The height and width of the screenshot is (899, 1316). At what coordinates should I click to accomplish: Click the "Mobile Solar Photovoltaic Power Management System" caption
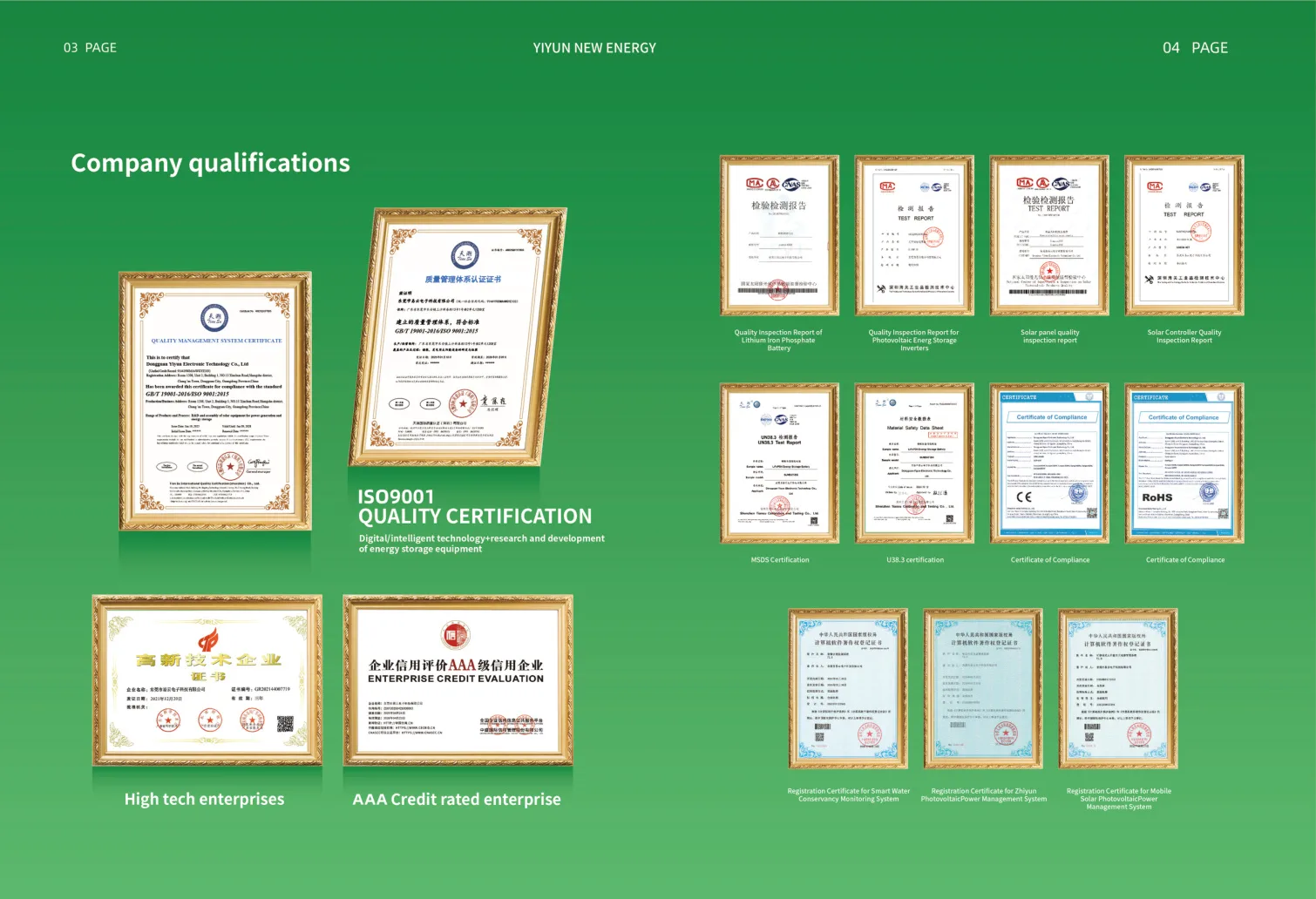click(1119, 799)
